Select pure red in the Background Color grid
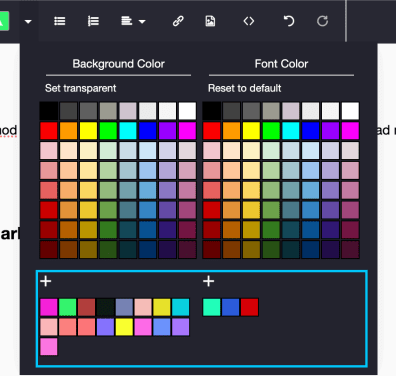The image size is (396, 376). (x=49, y=131)
